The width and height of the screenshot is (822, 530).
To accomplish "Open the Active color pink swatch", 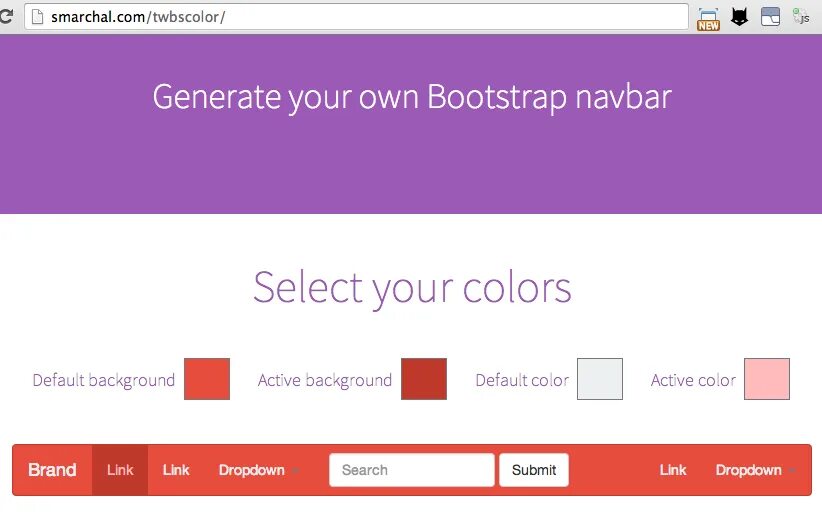I will pyautogui.click(x=767, y=379).
